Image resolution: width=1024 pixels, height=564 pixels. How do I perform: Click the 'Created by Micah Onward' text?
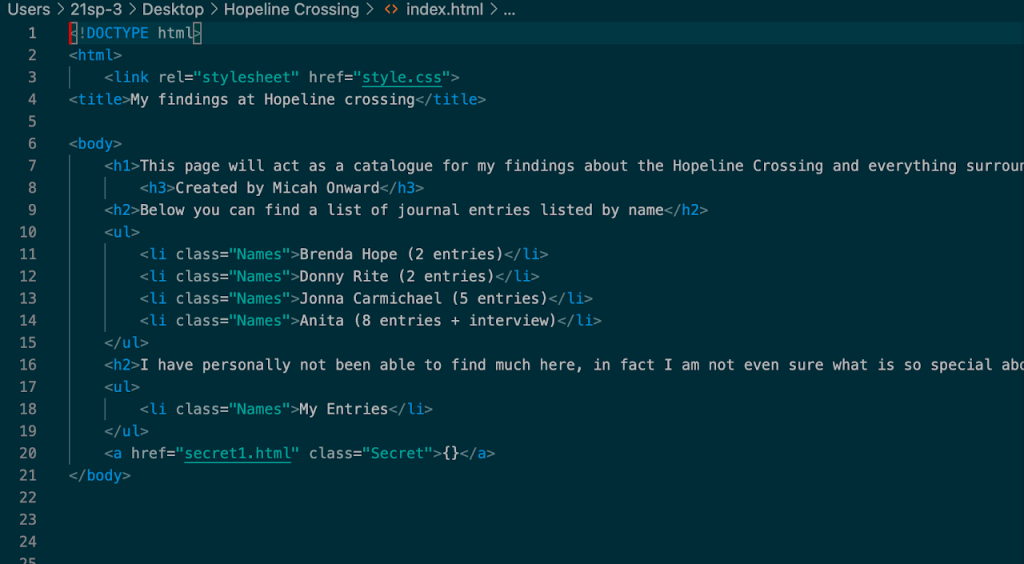(x=277, y=187)
